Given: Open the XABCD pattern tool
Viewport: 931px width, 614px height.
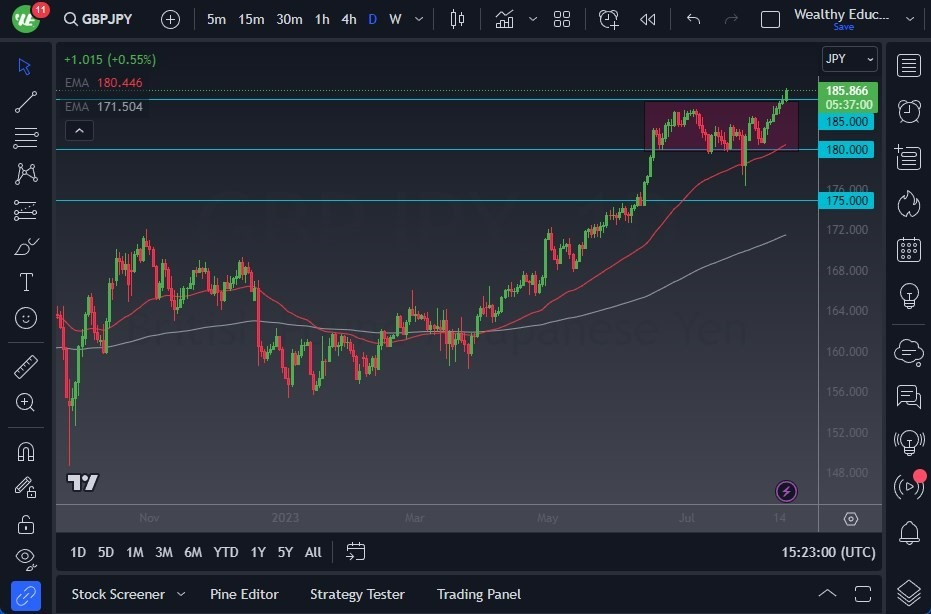Looking at the screenshot, I should click(25, 173).
